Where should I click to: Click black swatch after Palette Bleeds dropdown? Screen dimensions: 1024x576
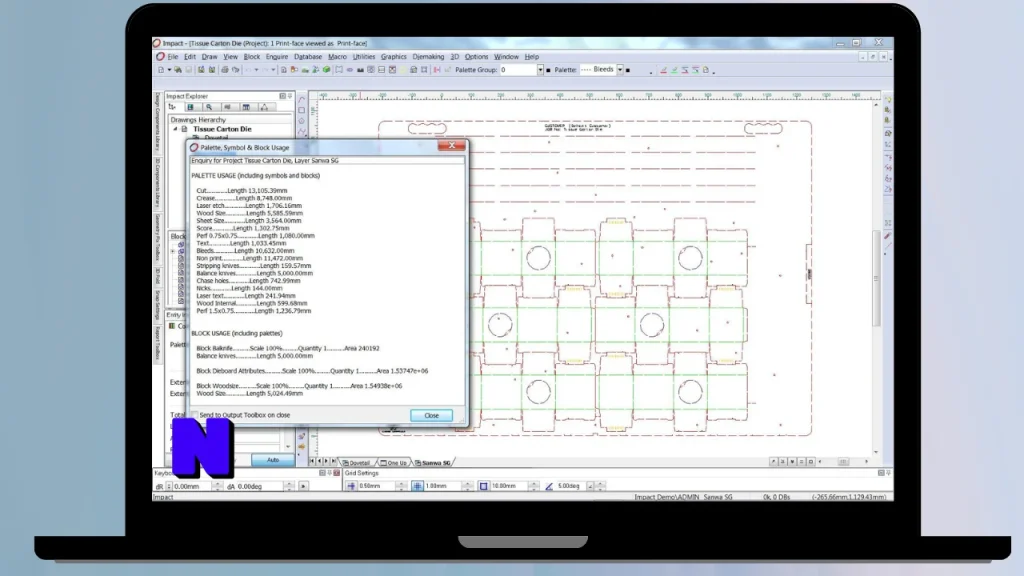point(628,70)
